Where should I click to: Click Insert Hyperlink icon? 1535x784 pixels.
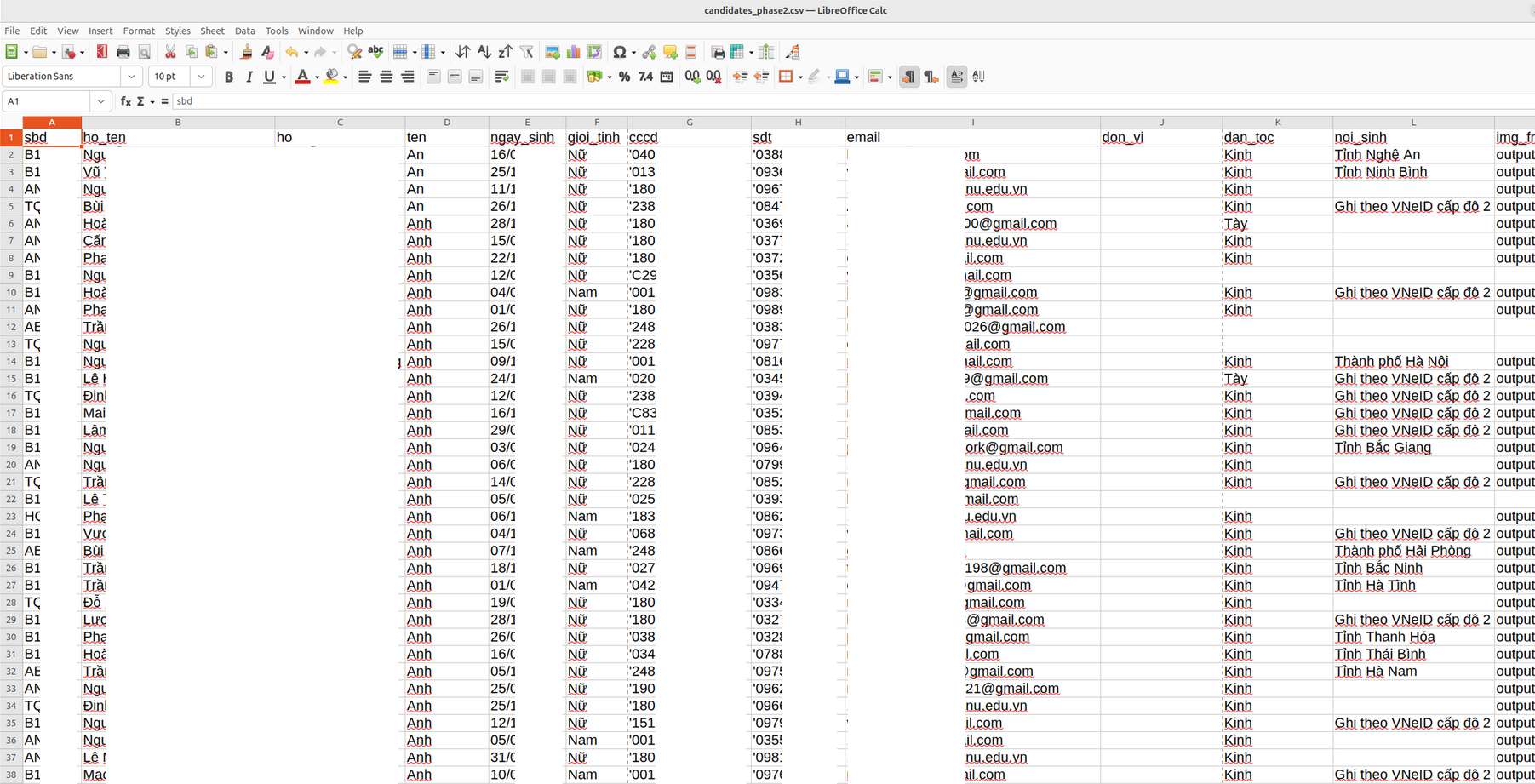(650, 52)
